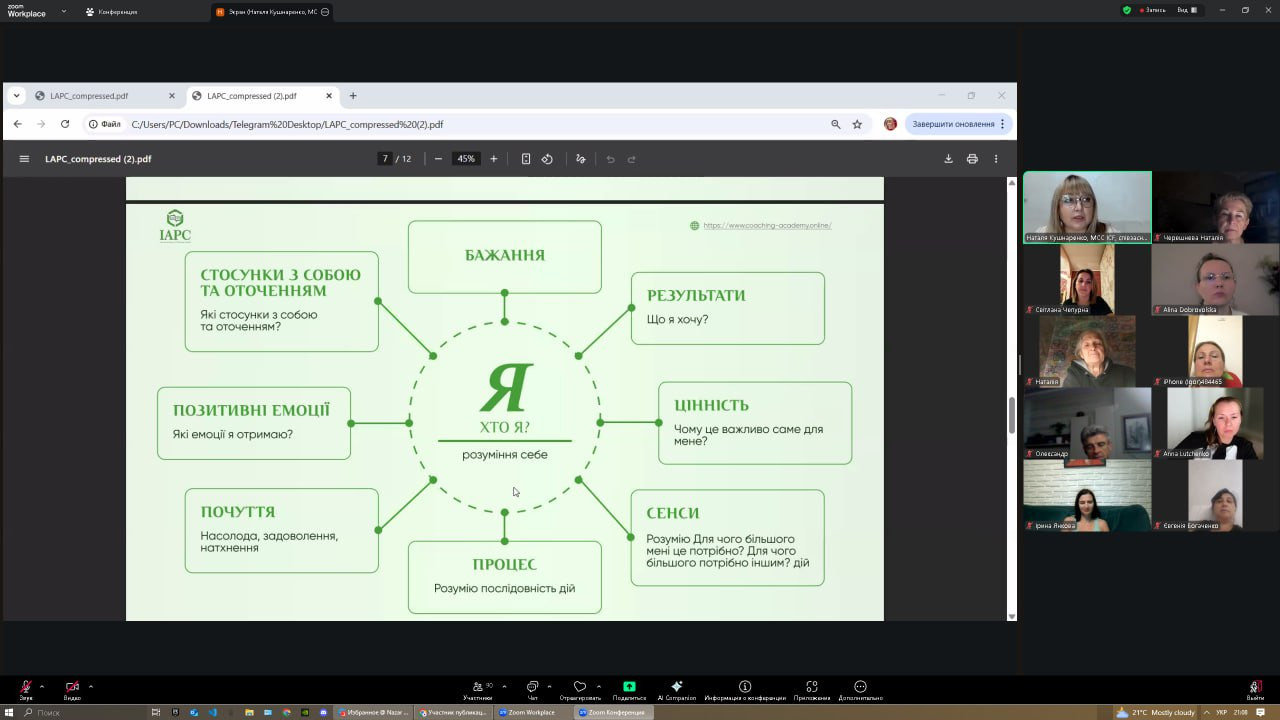Open the PDF annotation draw tool
This screenshot has width=1280, height=720.
pos(581,159)
